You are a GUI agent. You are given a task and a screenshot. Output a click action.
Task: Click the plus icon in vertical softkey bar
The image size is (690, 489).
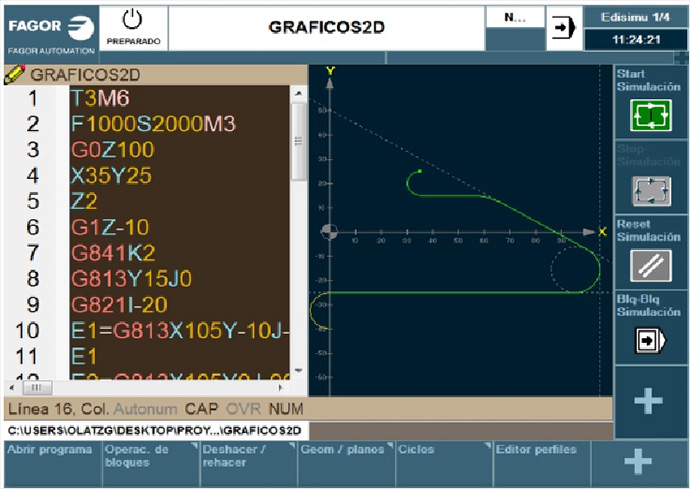coord(649,401)
